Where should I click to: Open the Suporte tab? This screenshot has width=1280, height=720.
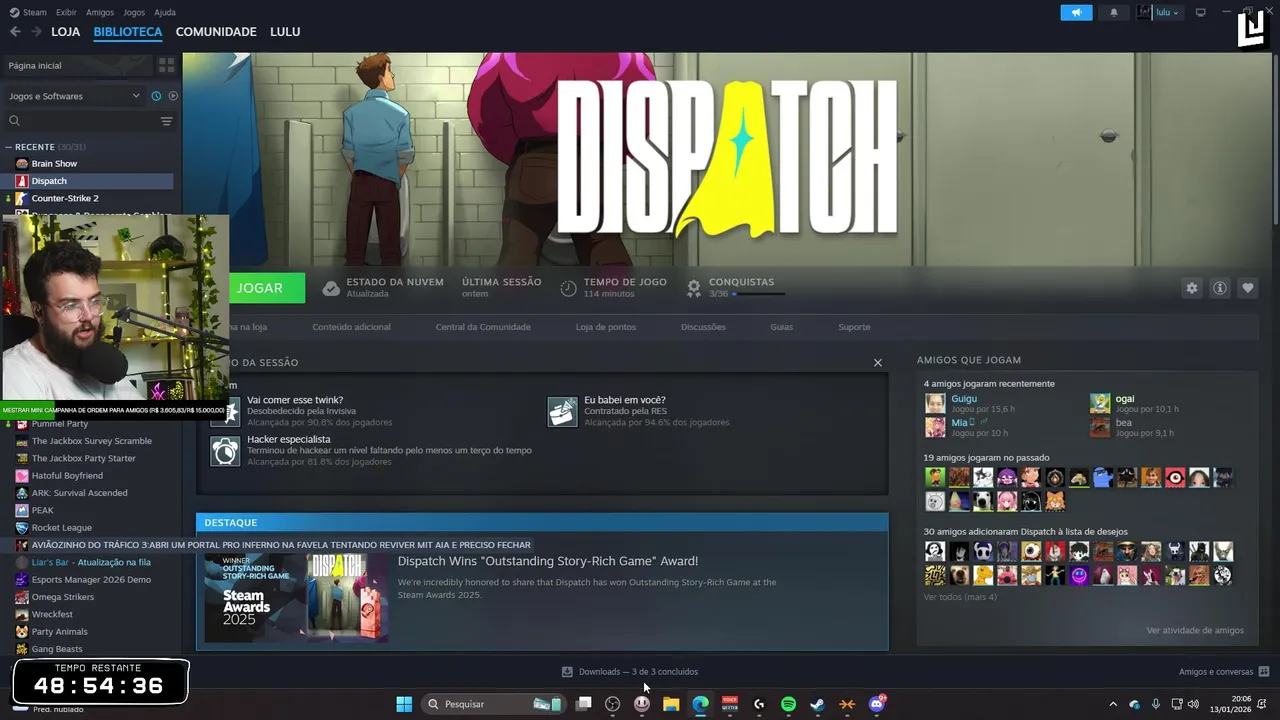pyautogui.click(x=854, y=327)
